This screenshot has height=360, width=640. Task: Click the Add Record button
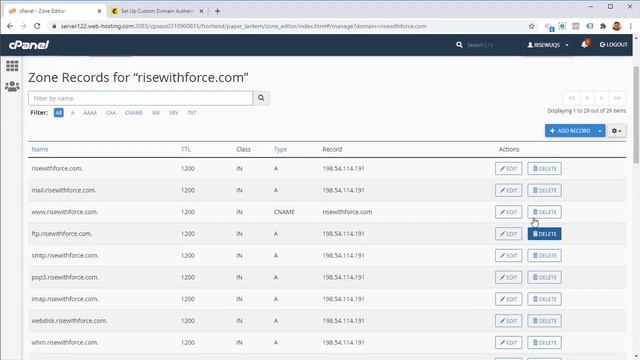tap(570, 131)
